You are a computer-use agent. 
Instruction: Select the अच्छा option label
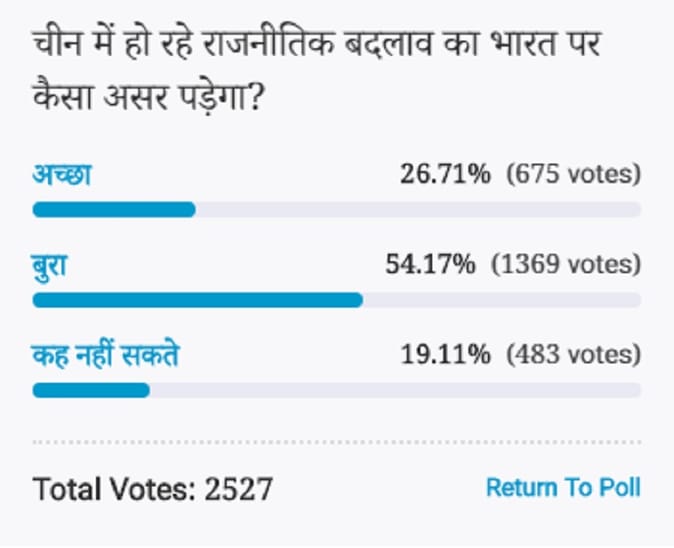(62, 174)
